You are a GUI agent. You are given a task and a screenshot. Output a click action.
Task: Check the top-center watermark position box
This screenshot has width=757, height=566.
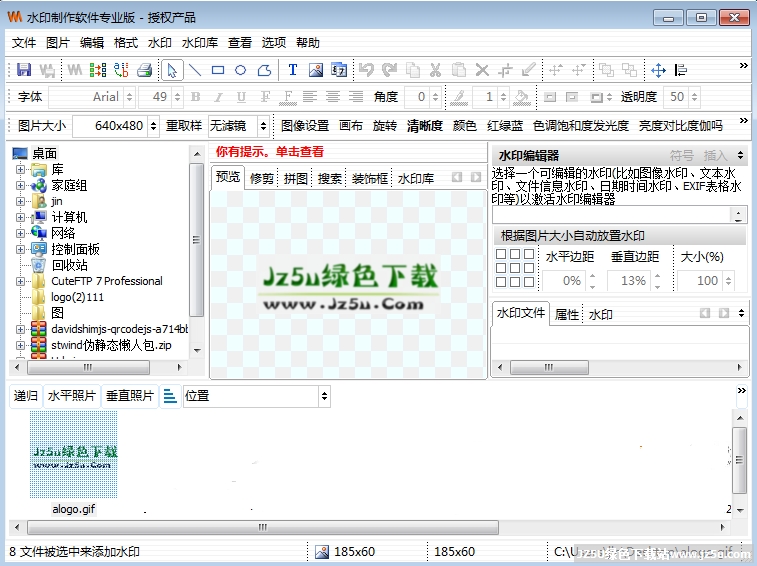pyautogui.click(x=515, y=254)
